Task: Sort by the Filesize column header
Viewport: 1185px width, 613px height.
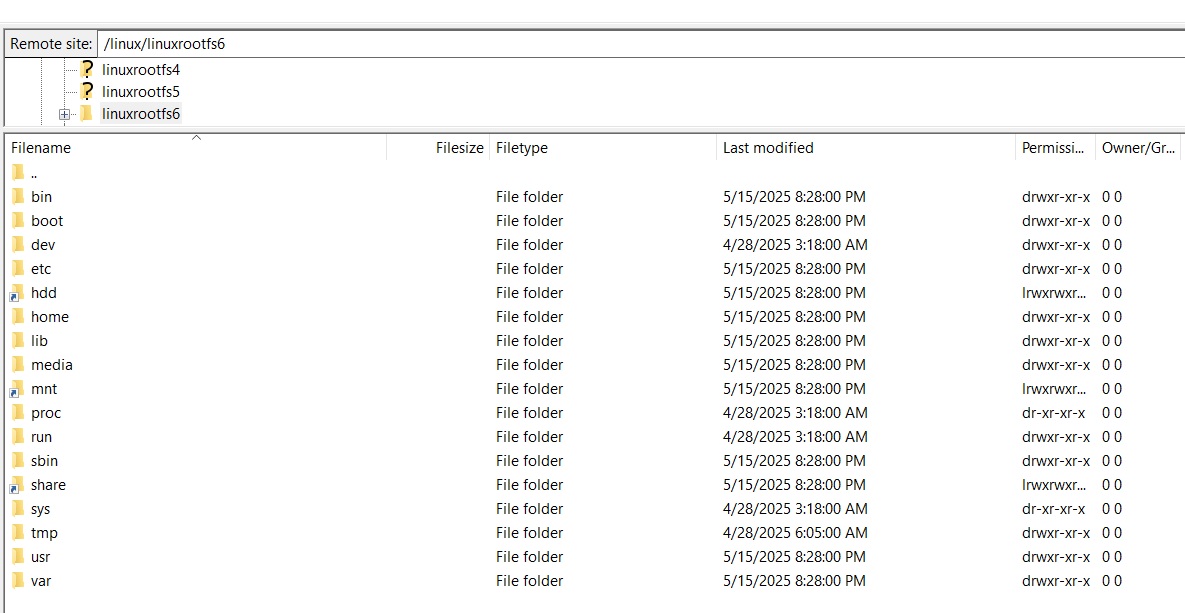Action: click(x=438, y=148)
